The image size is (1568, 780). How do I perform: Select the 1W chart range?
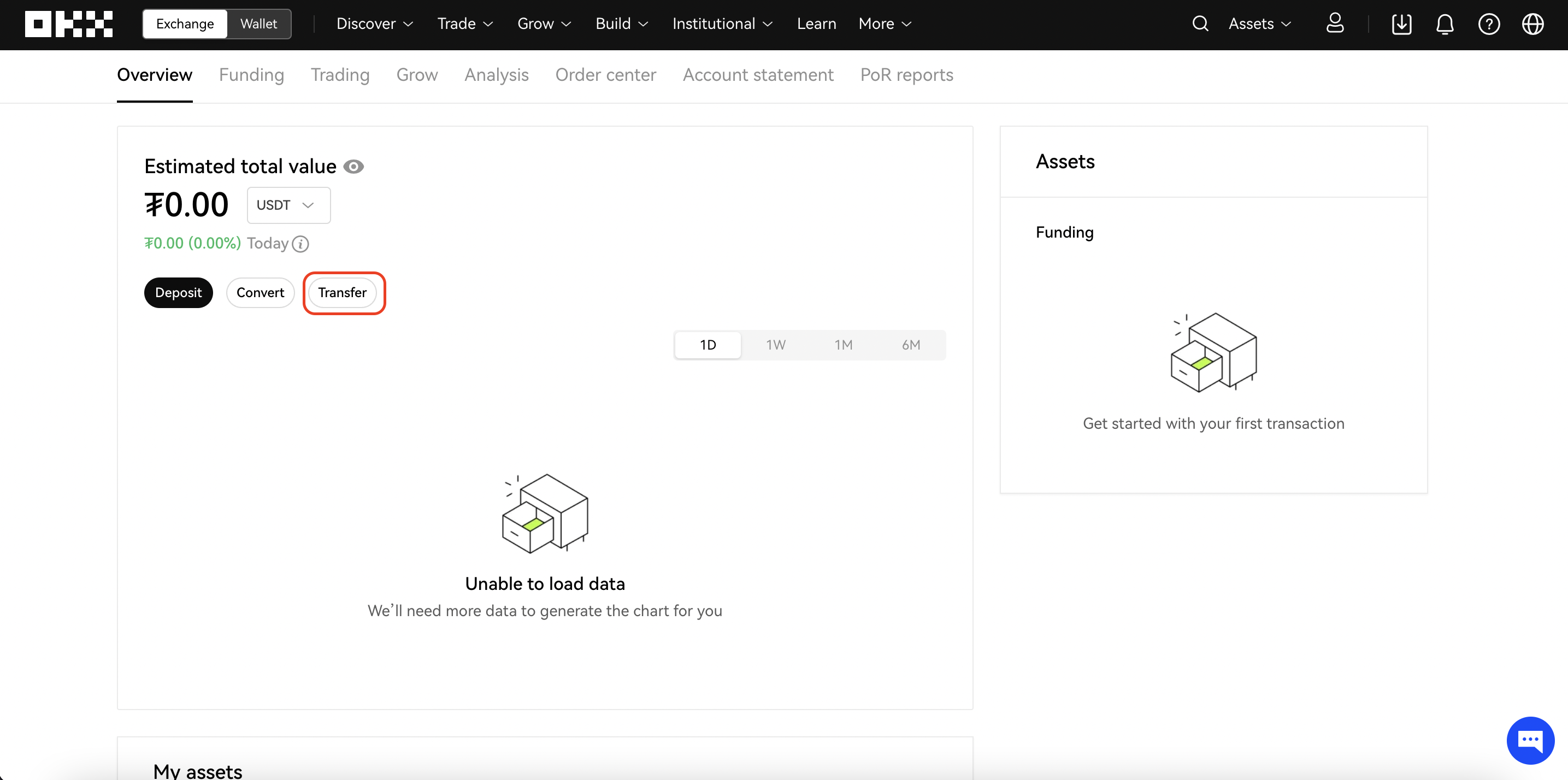(775, 345)
